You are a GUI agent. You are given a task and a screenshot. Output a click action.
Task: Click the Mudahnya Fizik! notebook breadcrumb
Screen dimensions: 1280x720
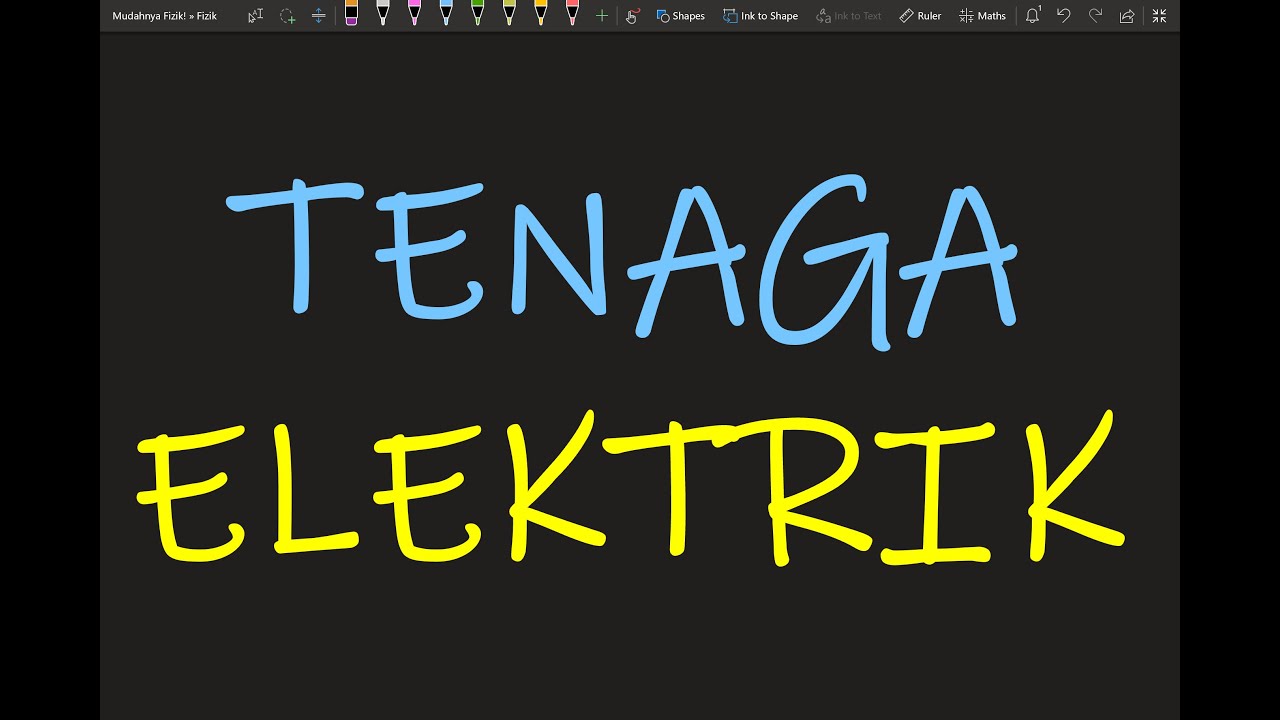click(x=148, y=16)
